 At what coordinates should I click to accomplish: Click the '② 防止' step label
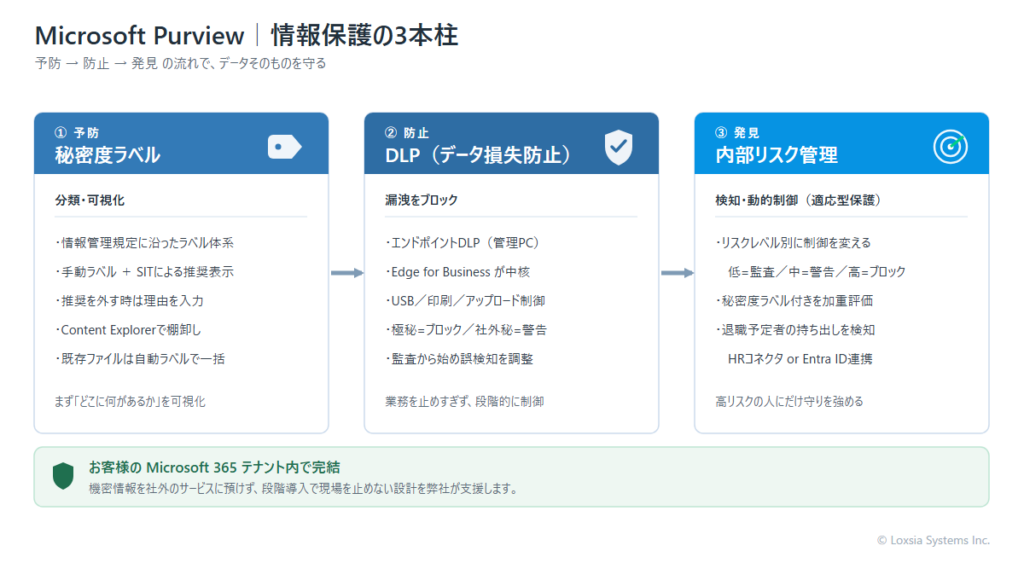tap(406, 133)
